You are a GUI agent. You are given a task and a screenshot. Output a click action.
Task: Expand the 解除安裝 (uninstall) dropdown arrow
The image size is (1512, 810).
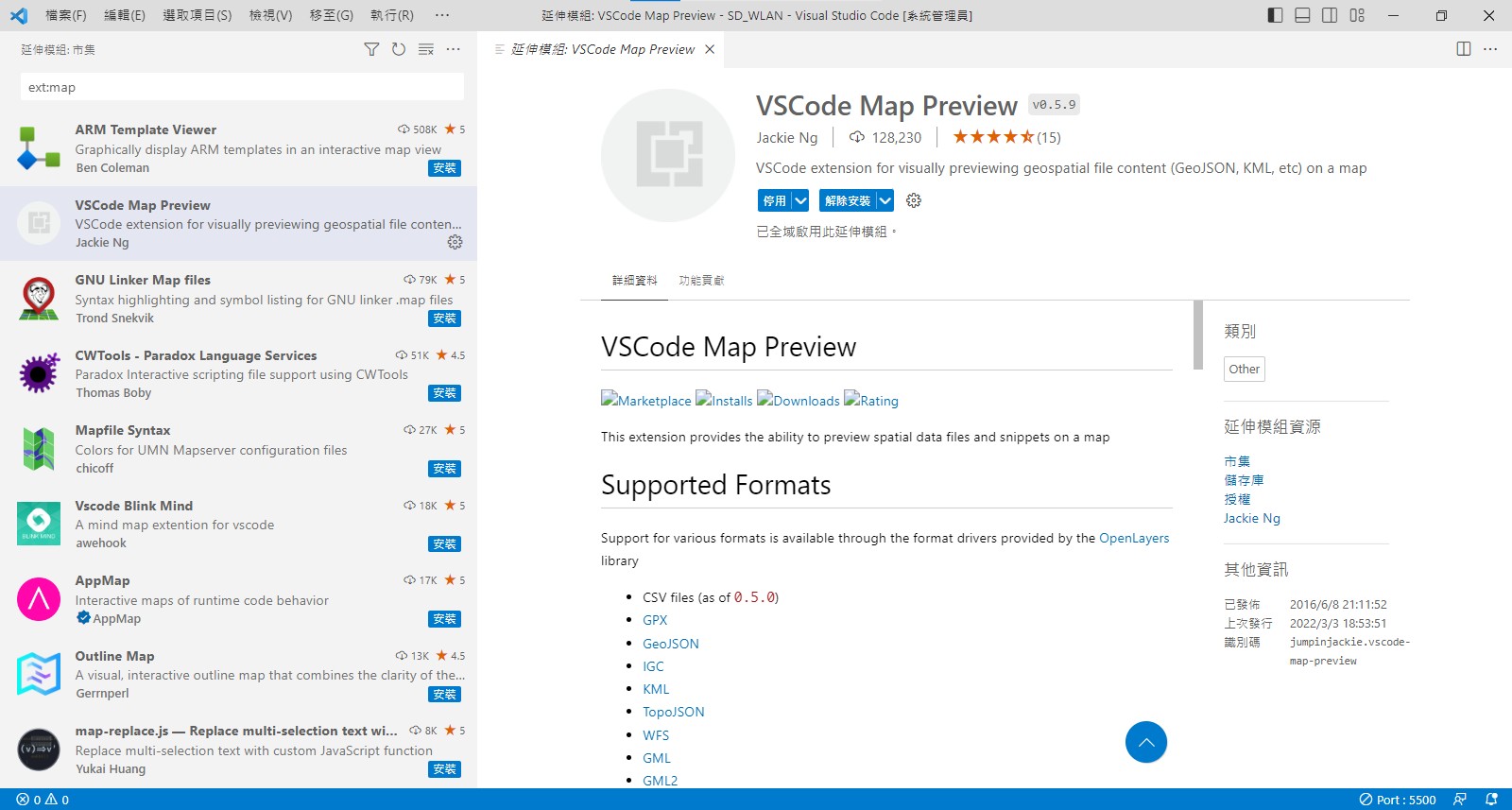coord(885,200)
